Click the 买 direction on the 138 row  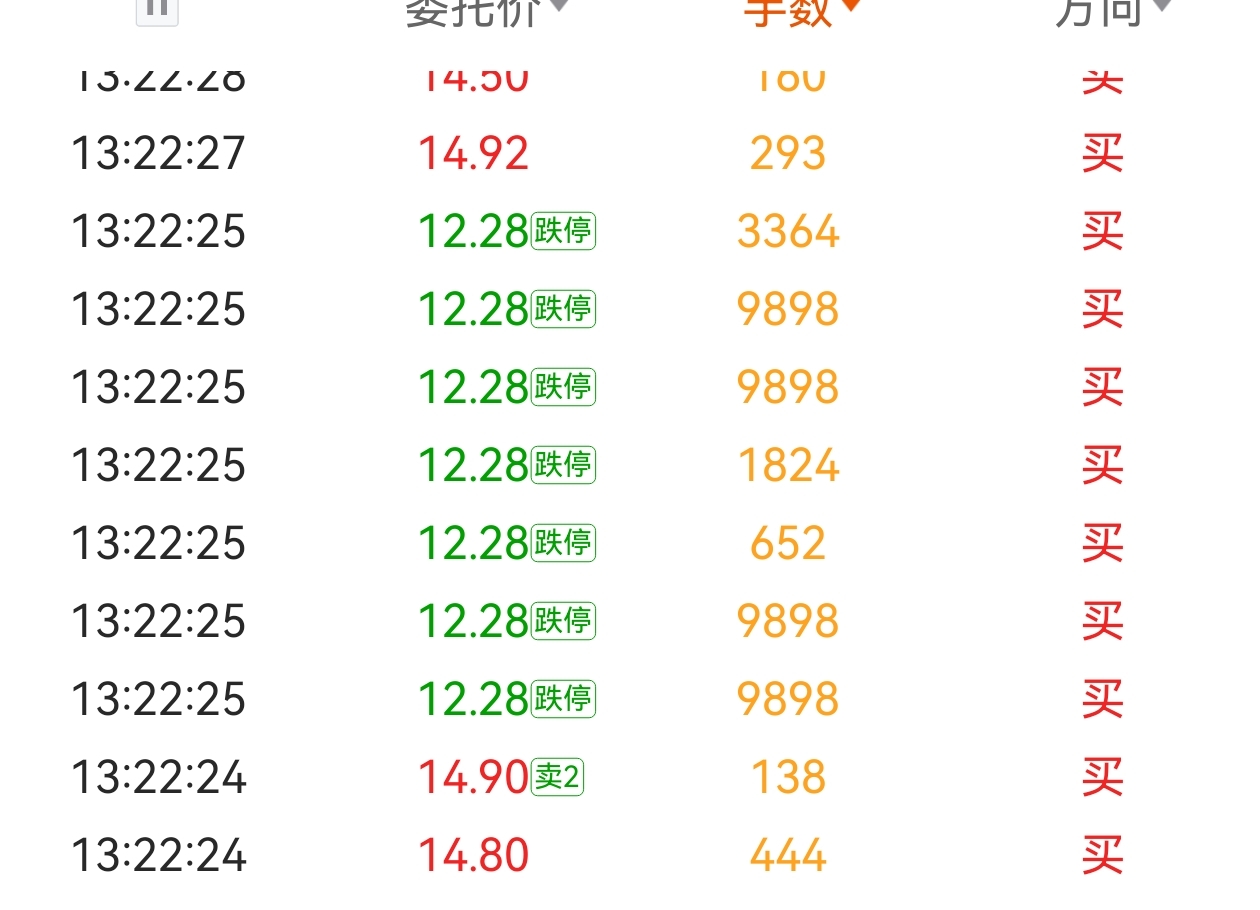[1102, 778]
